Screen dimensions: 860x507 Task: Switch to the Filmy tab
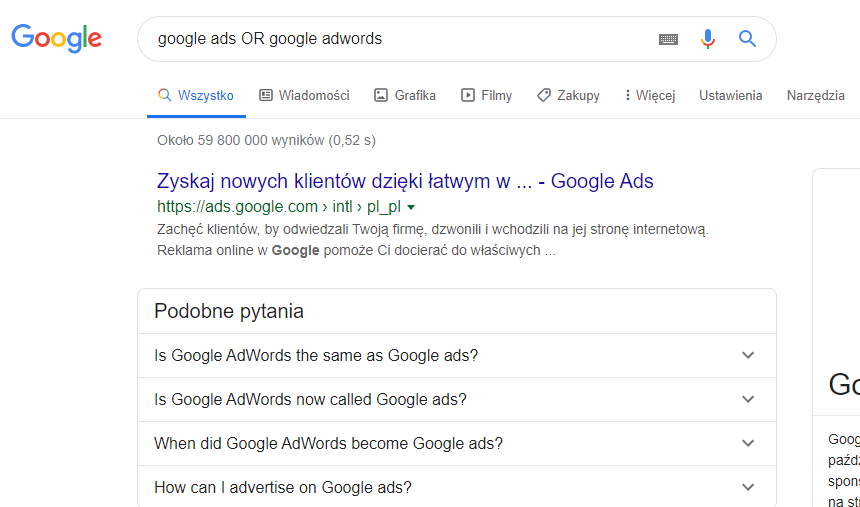pyautogui.click(x=486, y=96)
